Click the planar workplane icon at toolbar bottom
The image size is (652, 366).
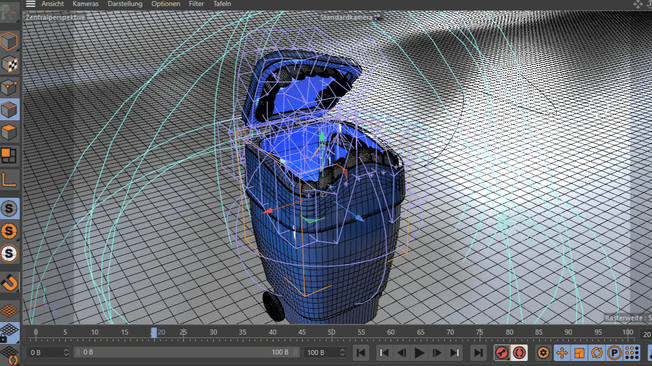[9, 355]
